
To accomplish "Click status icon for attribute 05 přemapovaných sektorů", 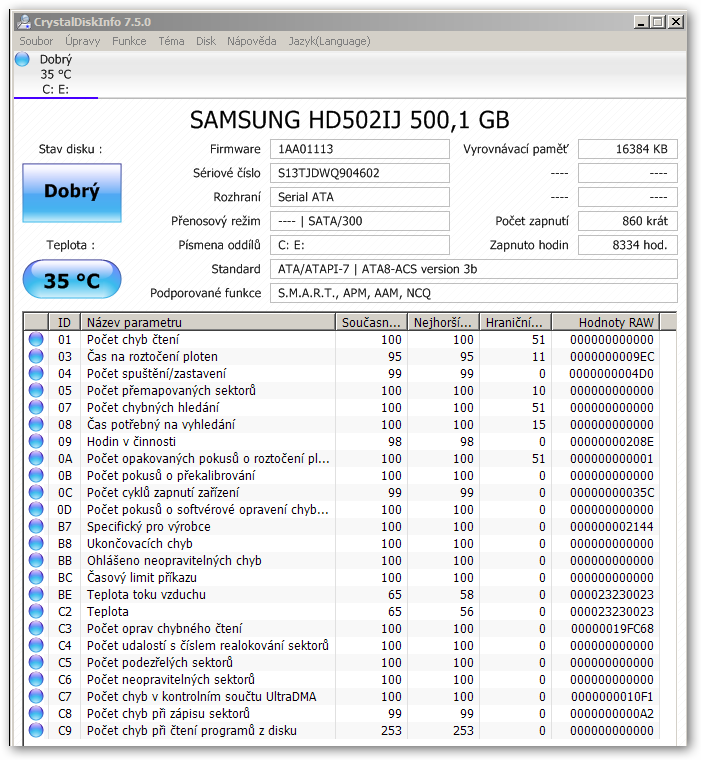I will click(x=36, y=390).
